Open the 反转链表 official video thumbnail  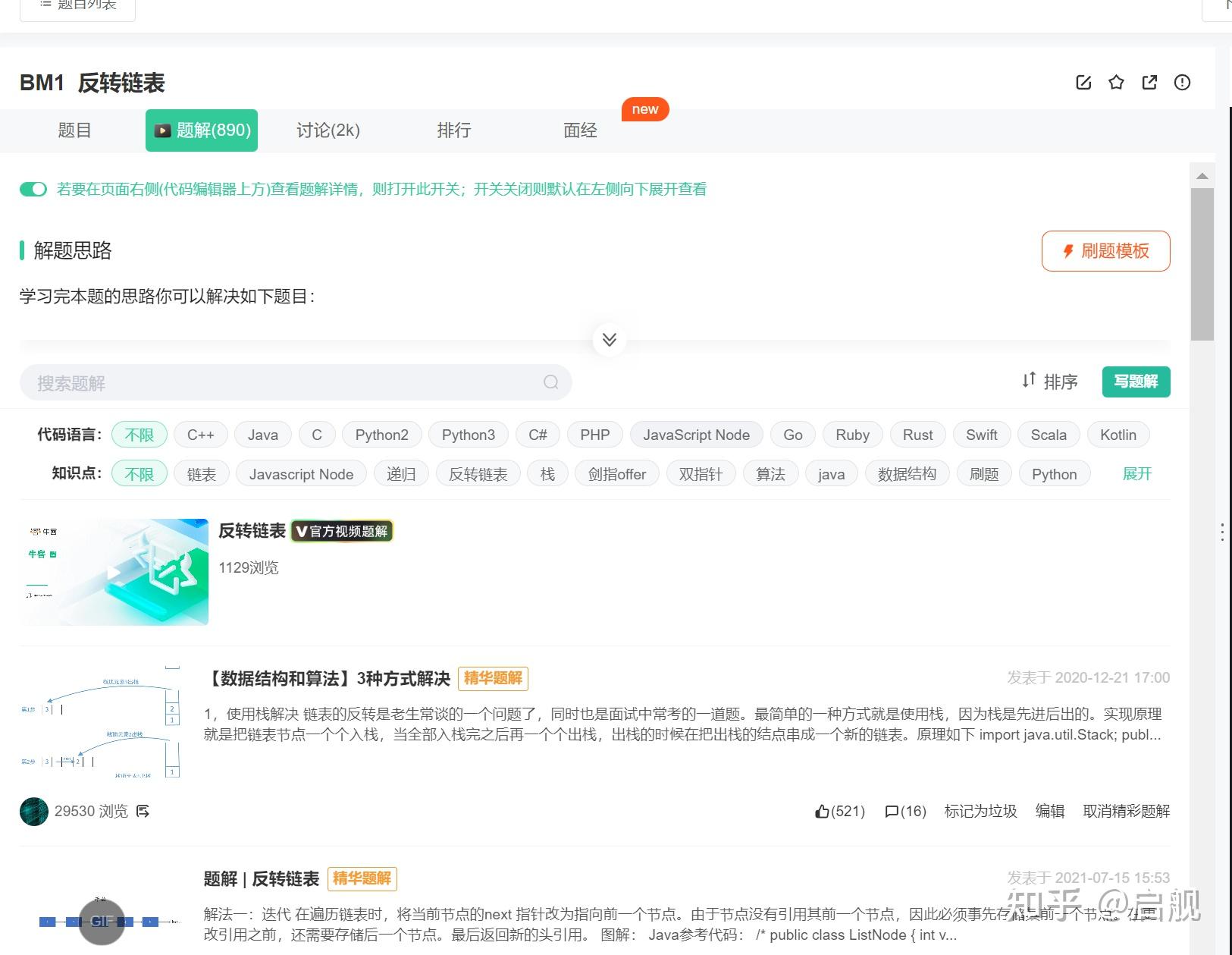click(113, 571)
